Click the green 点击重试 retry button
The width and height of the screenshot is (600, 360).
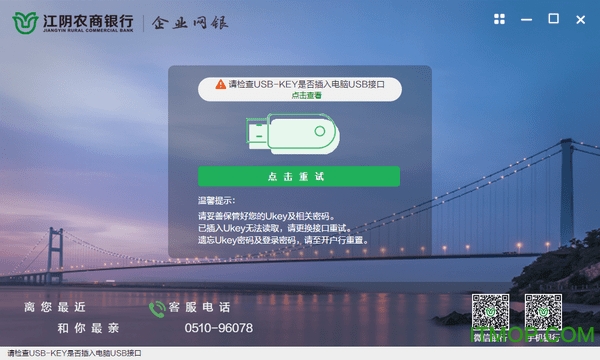coord(299,176)
